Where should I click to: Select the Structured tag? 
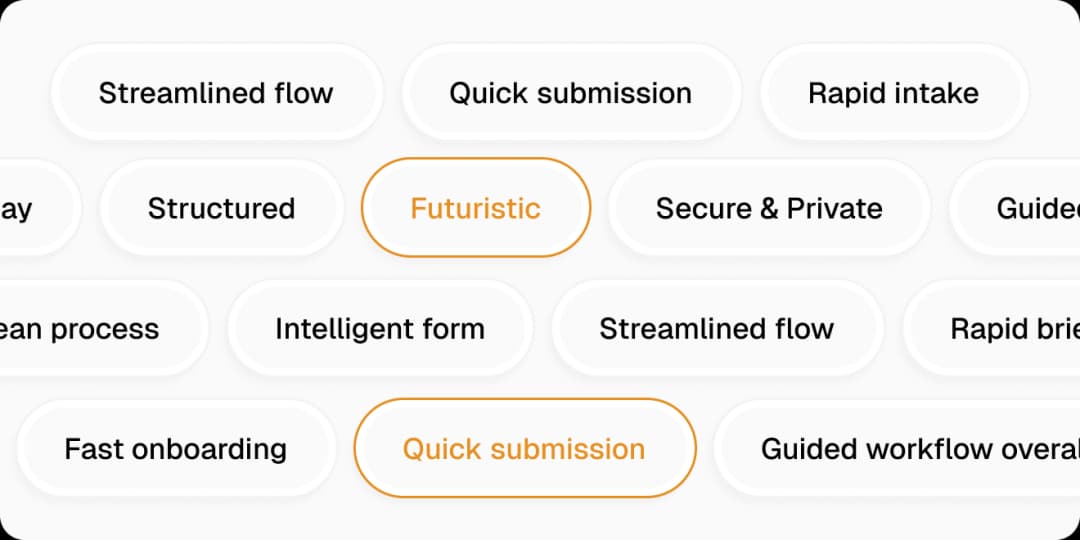221,208
